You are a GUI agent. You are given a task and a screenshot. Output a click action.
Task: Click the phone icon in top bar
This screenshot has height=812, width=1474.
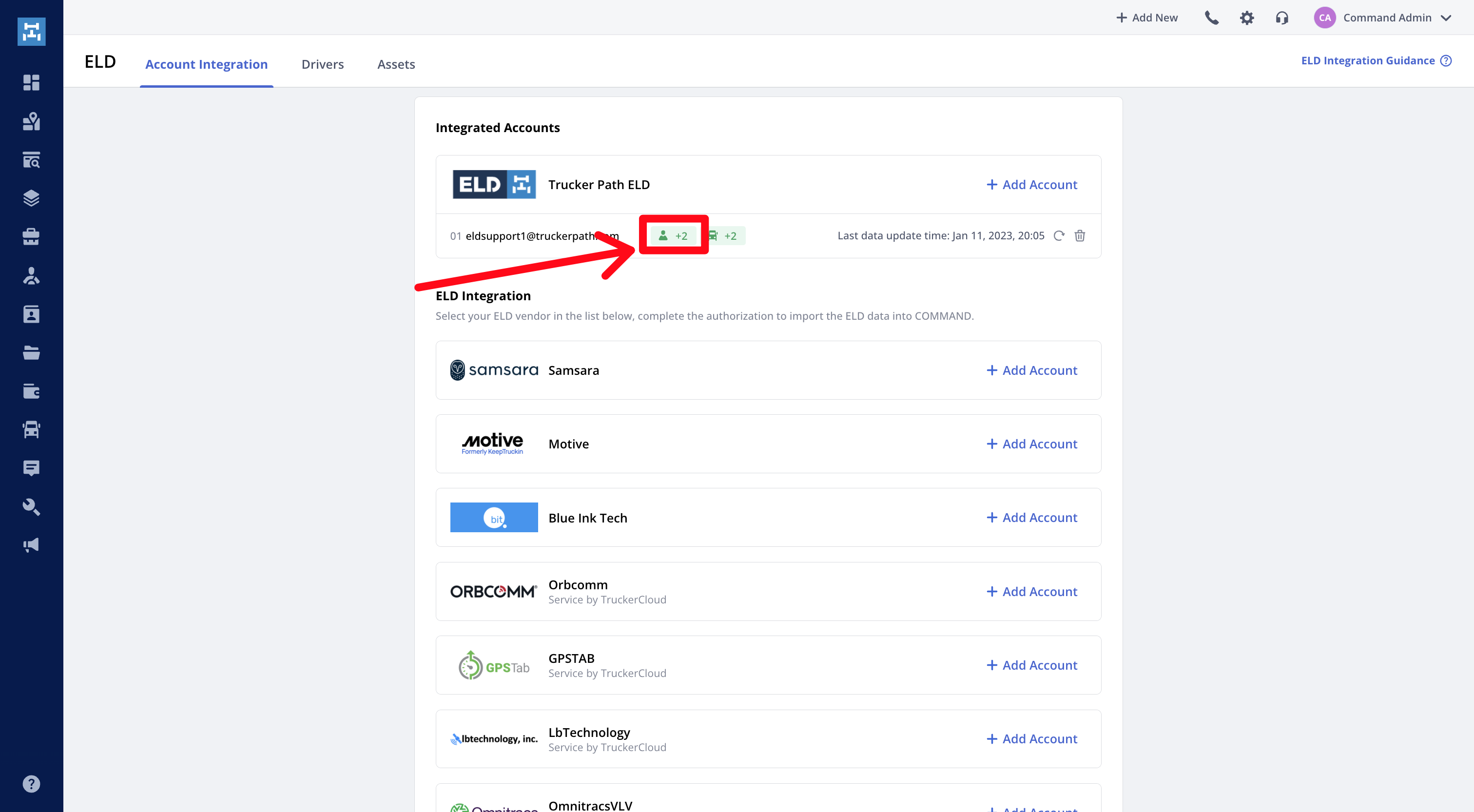1211,18
